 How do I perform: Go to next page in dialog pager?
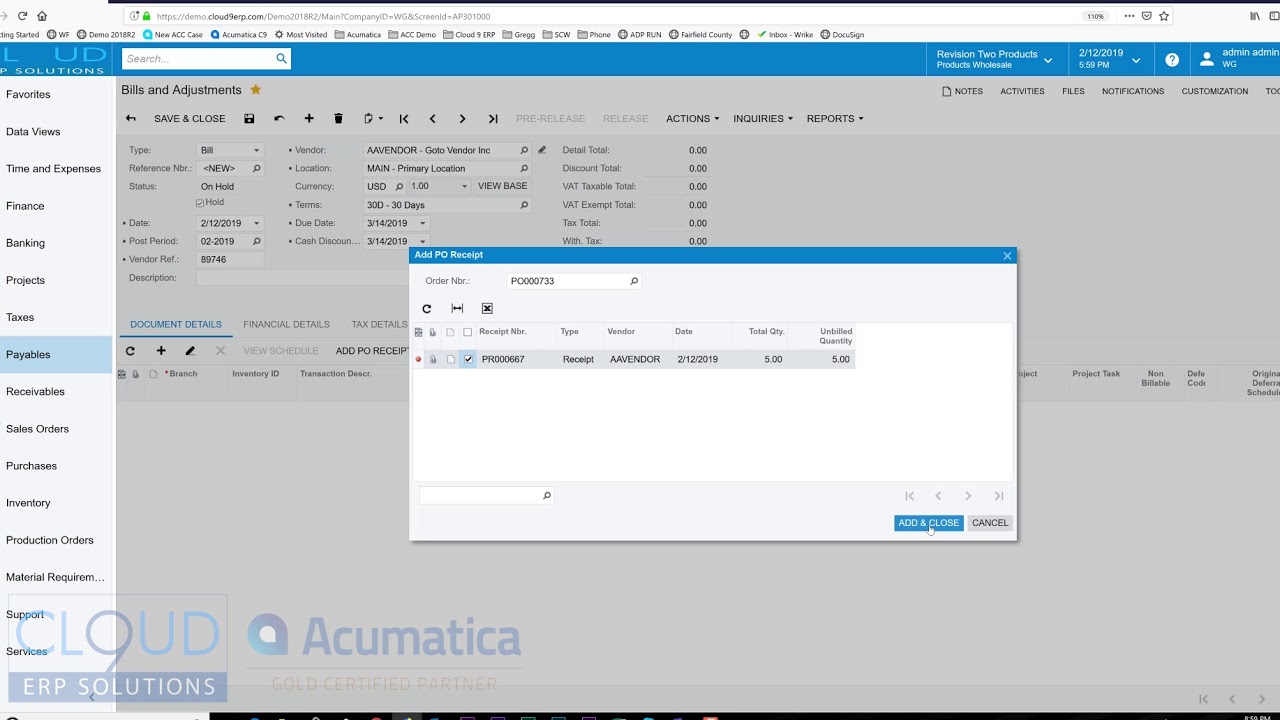coord(968,496)
